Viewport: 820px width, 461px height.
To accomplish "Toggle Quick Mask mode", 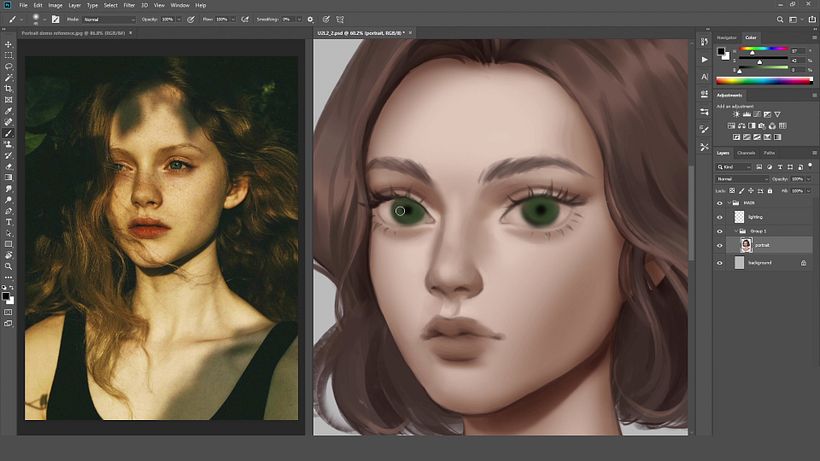I will [x=8, y=312].
